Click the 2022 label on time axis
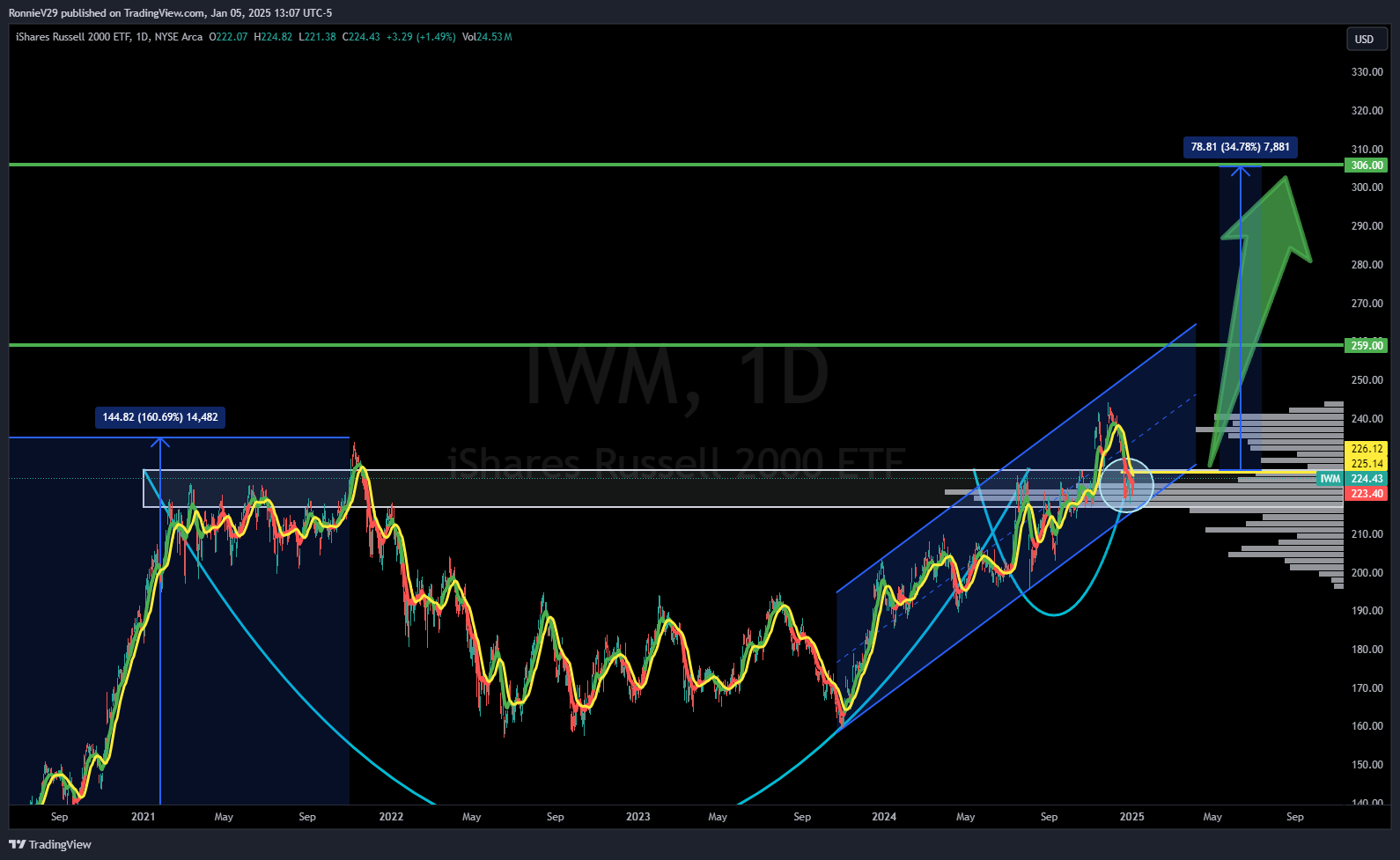This screenshot has width=1400, height=860. pyautogui.click(x=391, y=817)
